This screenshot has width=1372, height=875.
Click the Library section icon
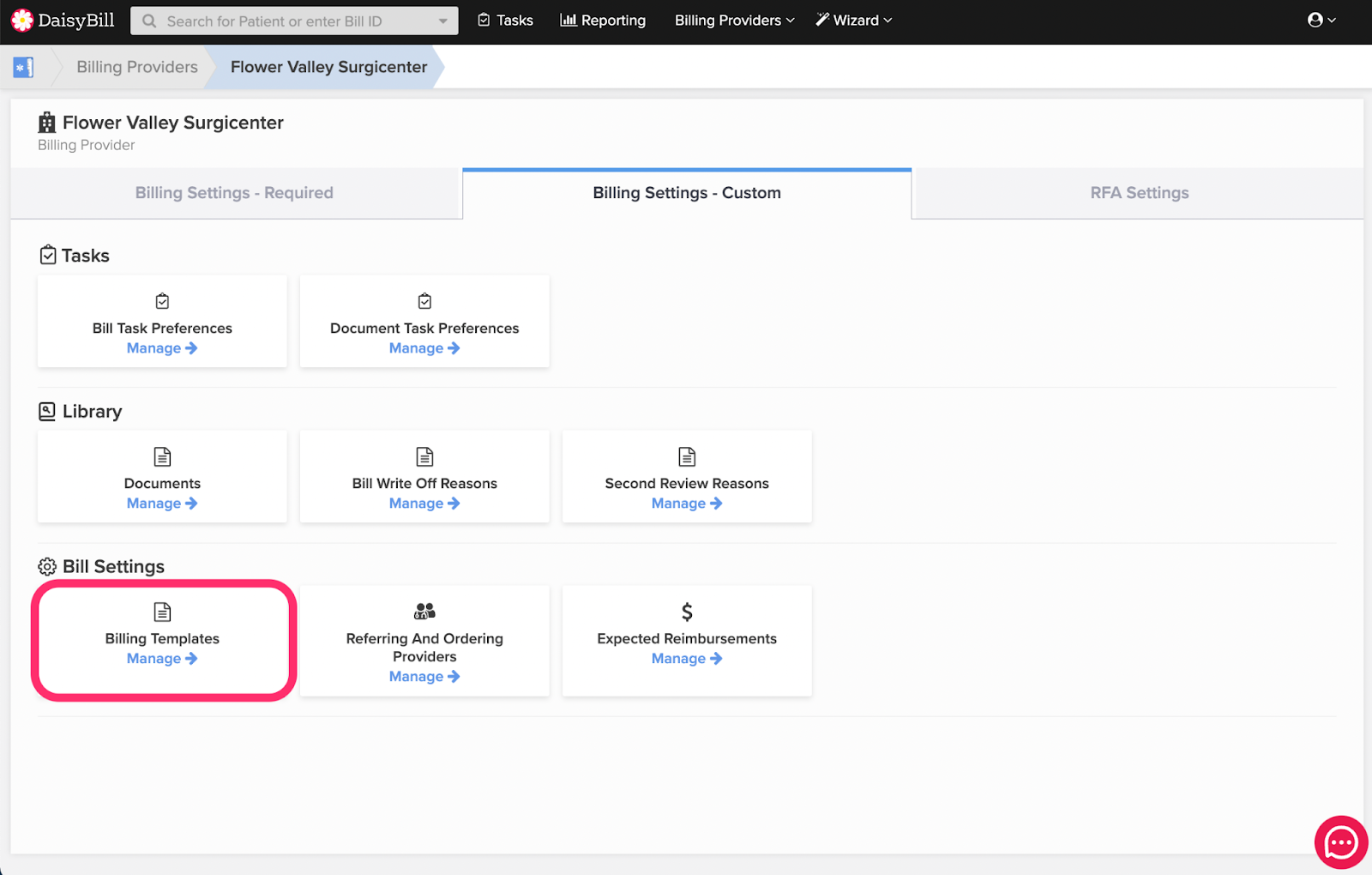point(47,411)
